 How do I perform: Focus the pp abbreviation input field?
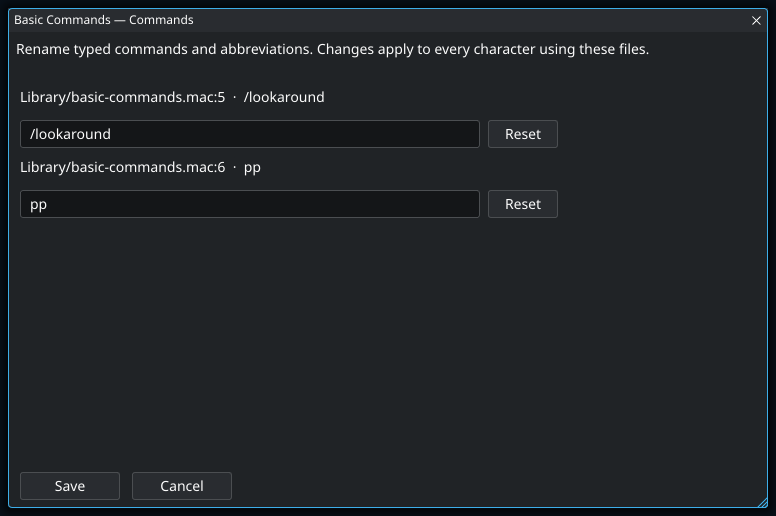(249, 204)
